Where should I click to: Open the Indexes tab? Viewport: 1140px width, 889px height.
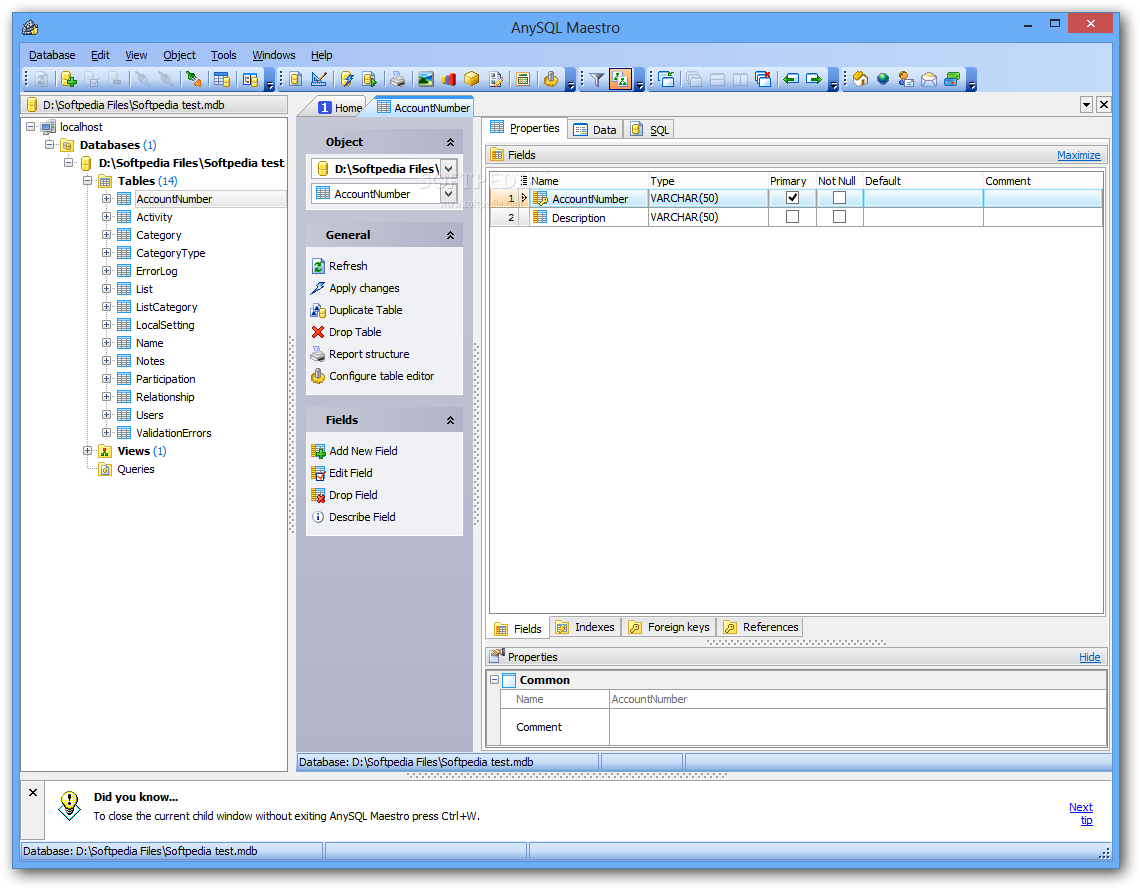[585, 627]
